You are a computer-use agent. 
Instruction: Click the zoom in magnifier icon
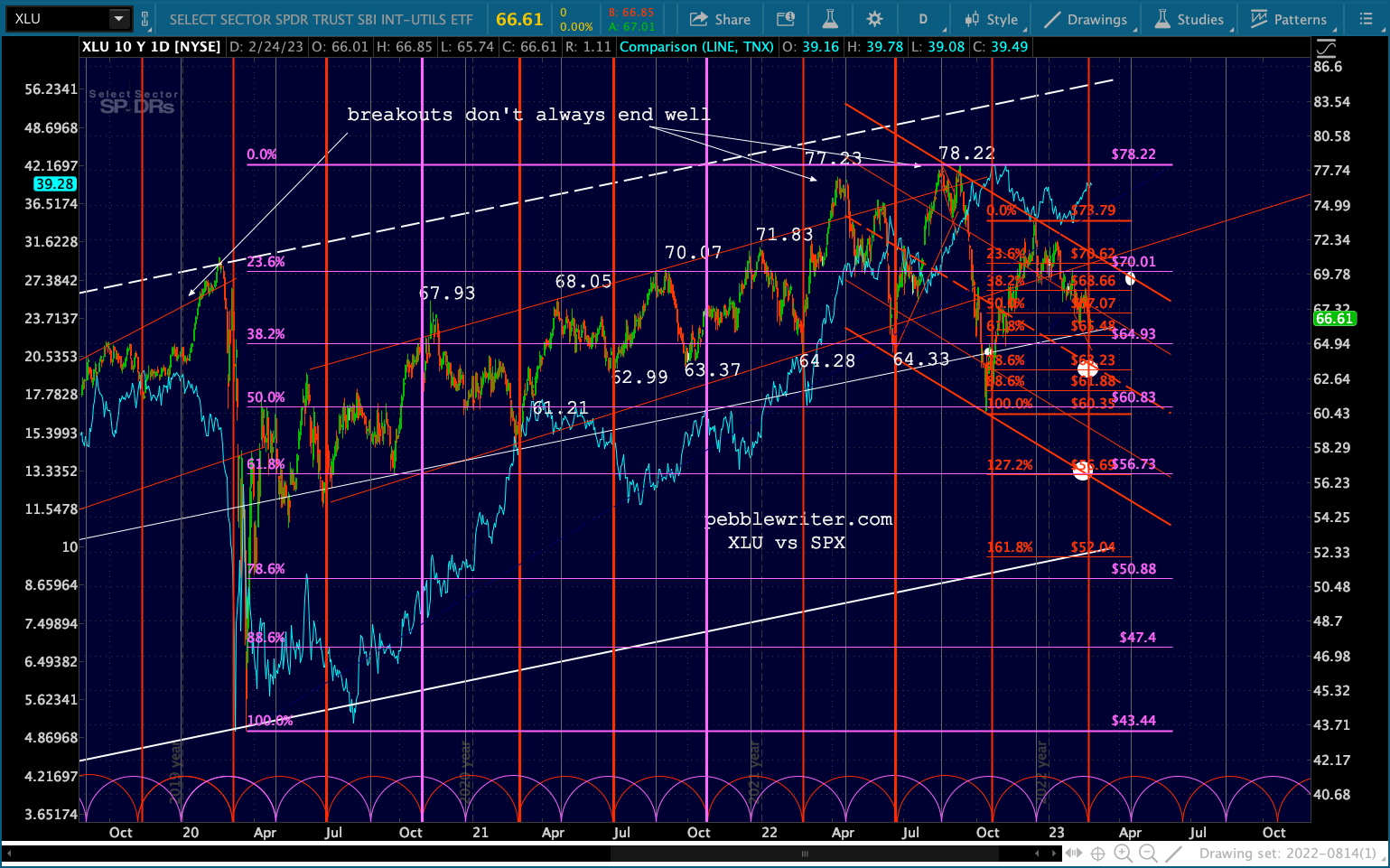click(1123, 854)
